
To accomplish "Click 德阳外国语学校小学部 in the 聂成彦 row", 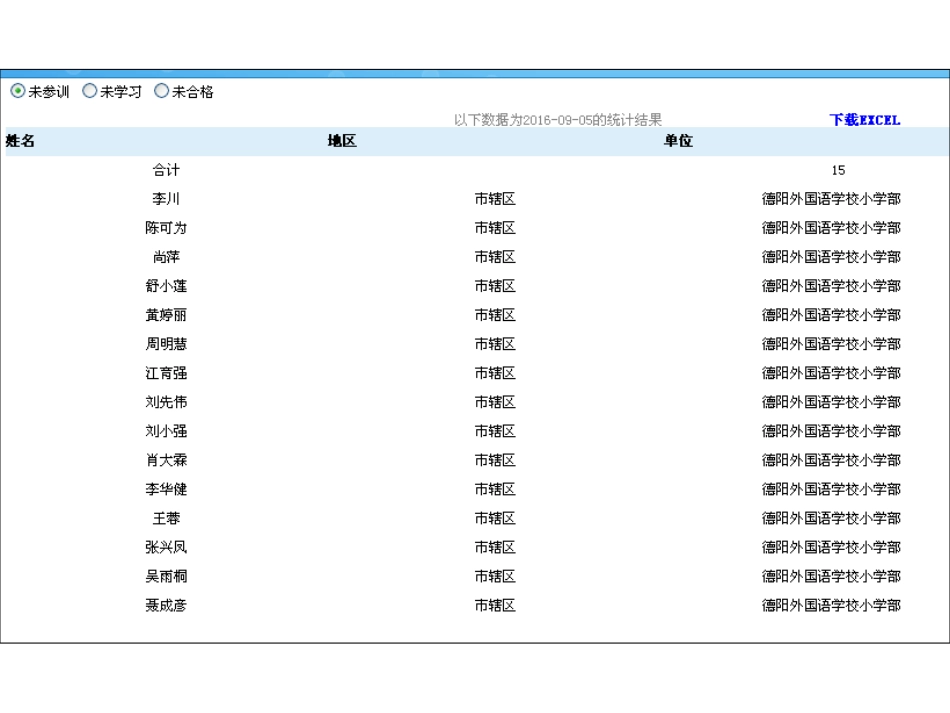I will 831,605.
